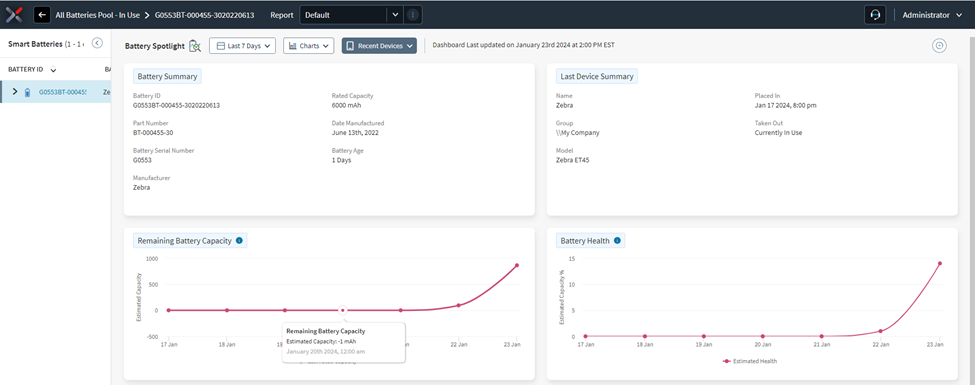
Task: Open the report options menu icon
Action: 412,15
